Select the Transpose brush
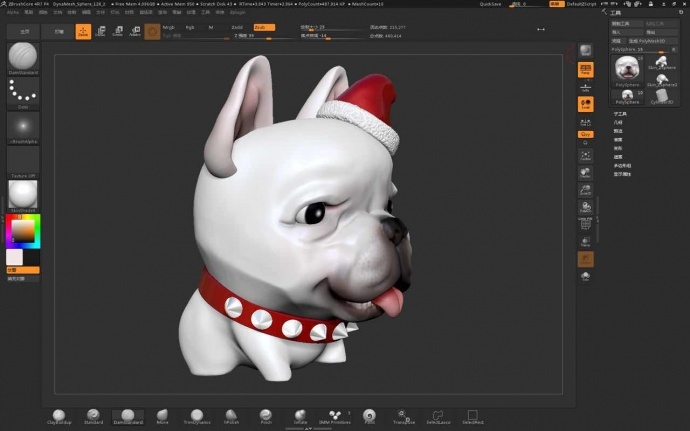Image resolution: width=690 pixels, height=431 pixels. (x=404, y=416)
